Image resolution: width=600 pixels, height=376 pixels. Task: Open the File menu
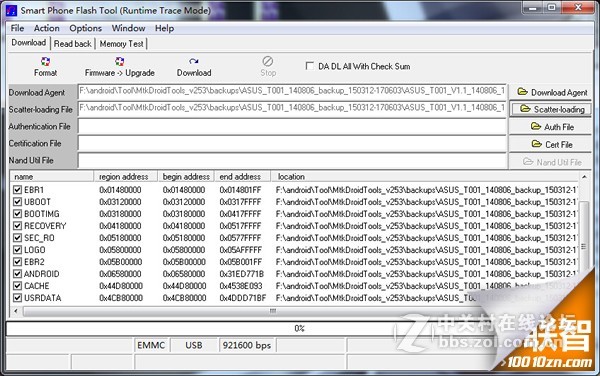tap(17, 28)
